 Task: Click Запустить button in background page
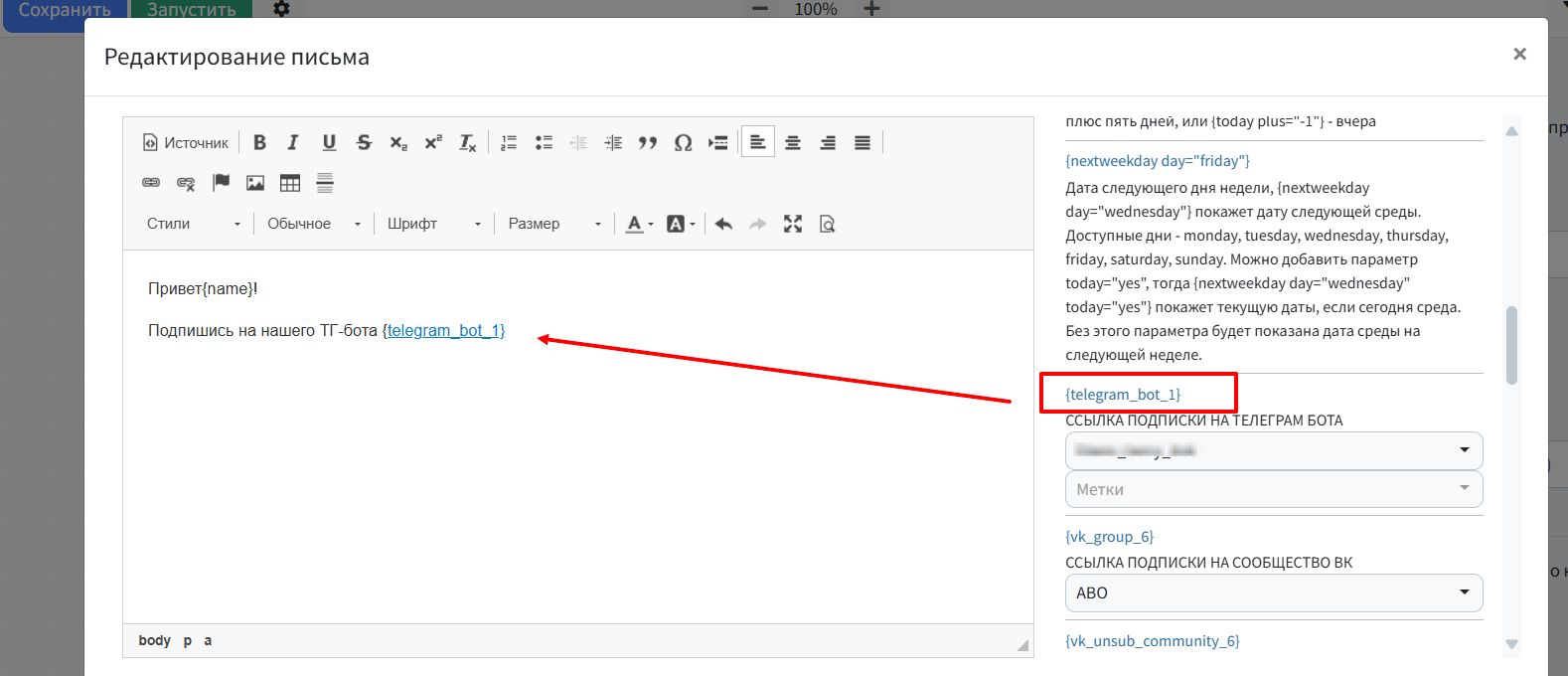tap(192, 10)
